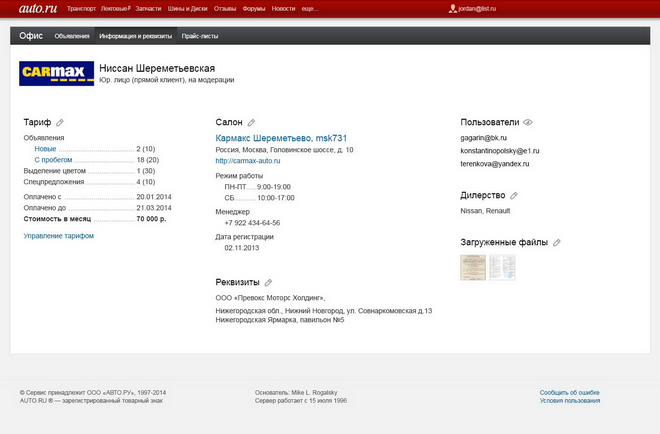Edit the Дилерство section pencil icon
Screen dimensions: 660x434
point(514,195)
